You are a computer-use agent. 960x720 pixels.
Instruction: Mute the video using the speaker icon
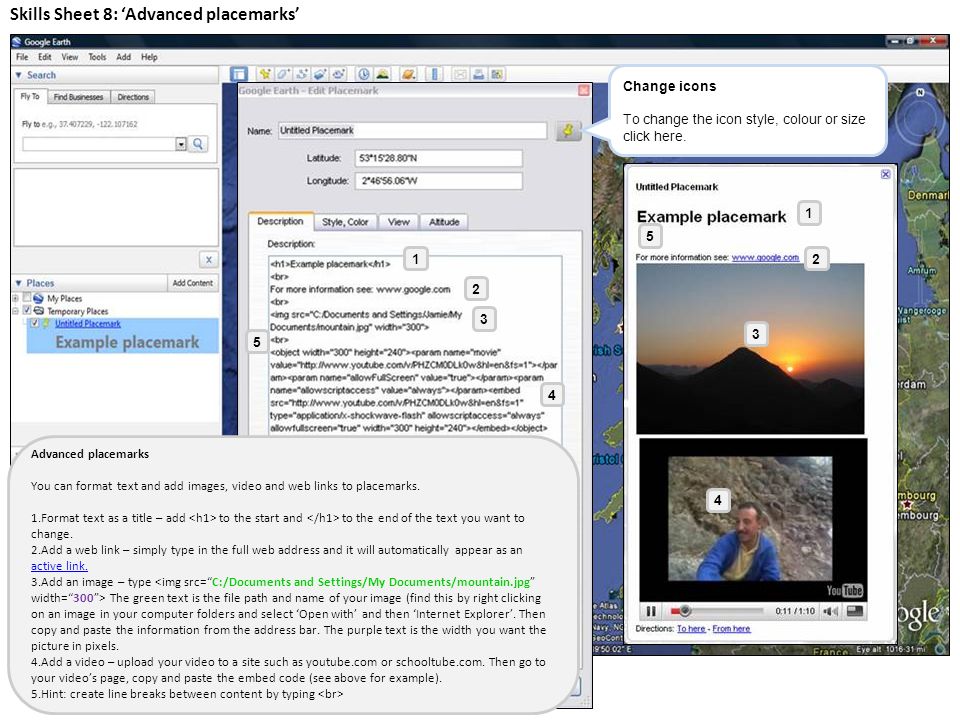[830, 611]
